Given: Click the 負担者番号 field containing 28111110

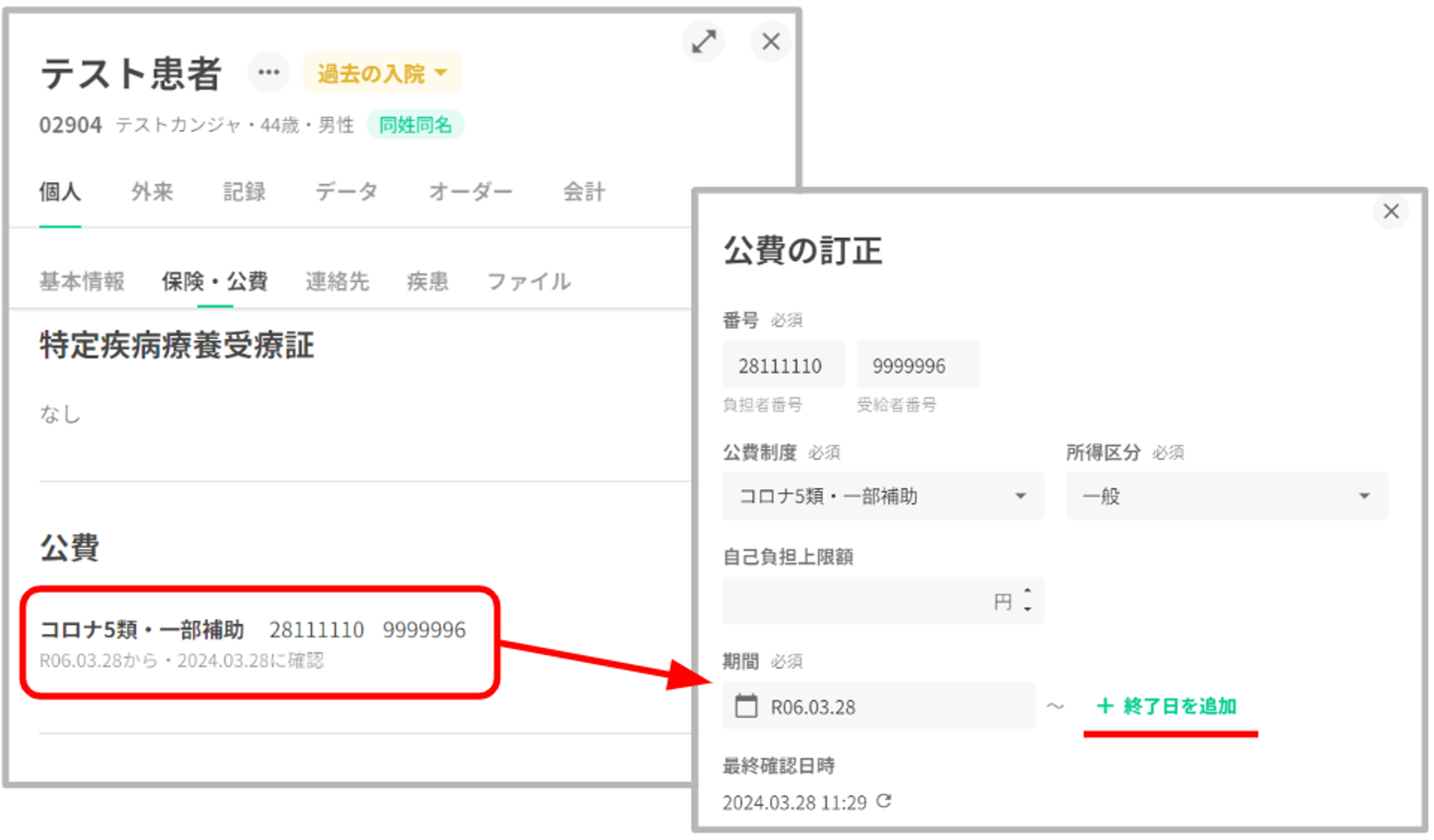Looking at the screenshot, I should (783, 365).
